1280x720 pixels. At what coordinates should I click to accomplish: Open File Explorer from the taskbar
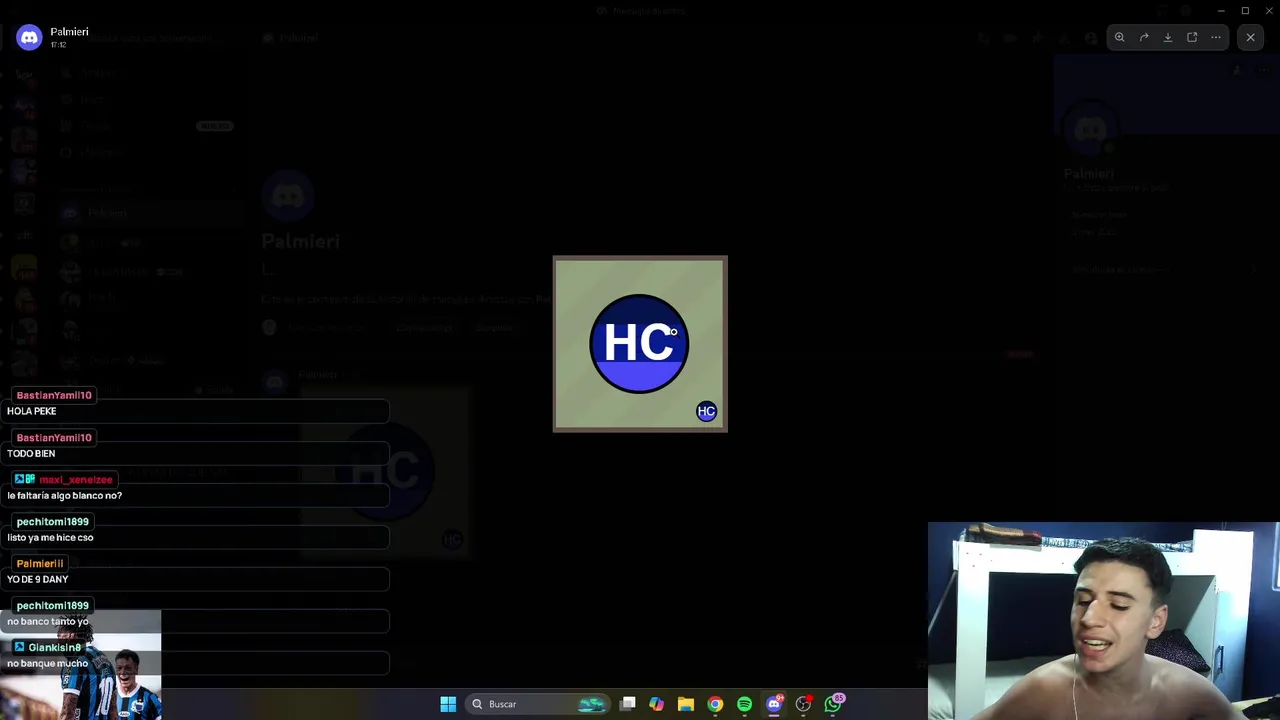(685, 704)
